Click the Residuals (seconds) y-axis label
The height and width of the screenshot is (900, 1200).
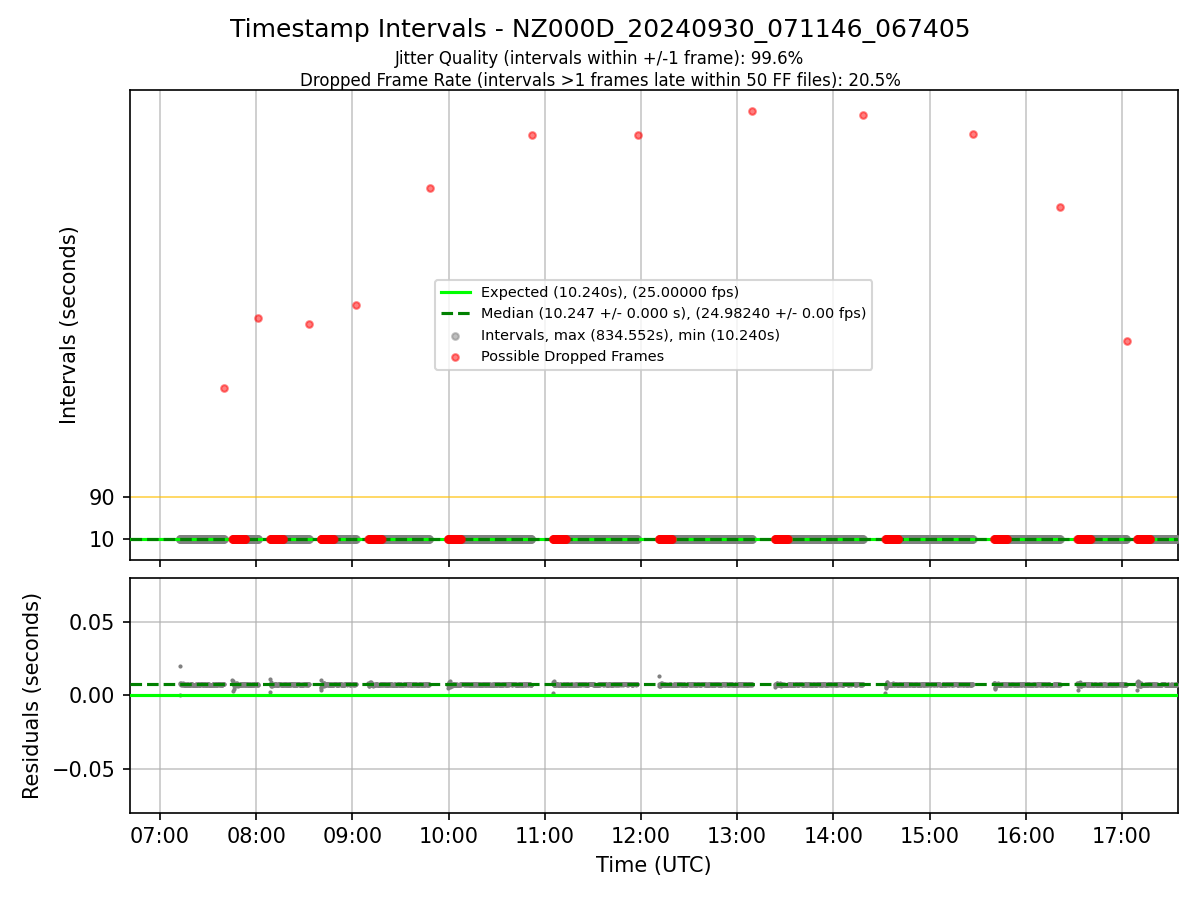[32, 696]
